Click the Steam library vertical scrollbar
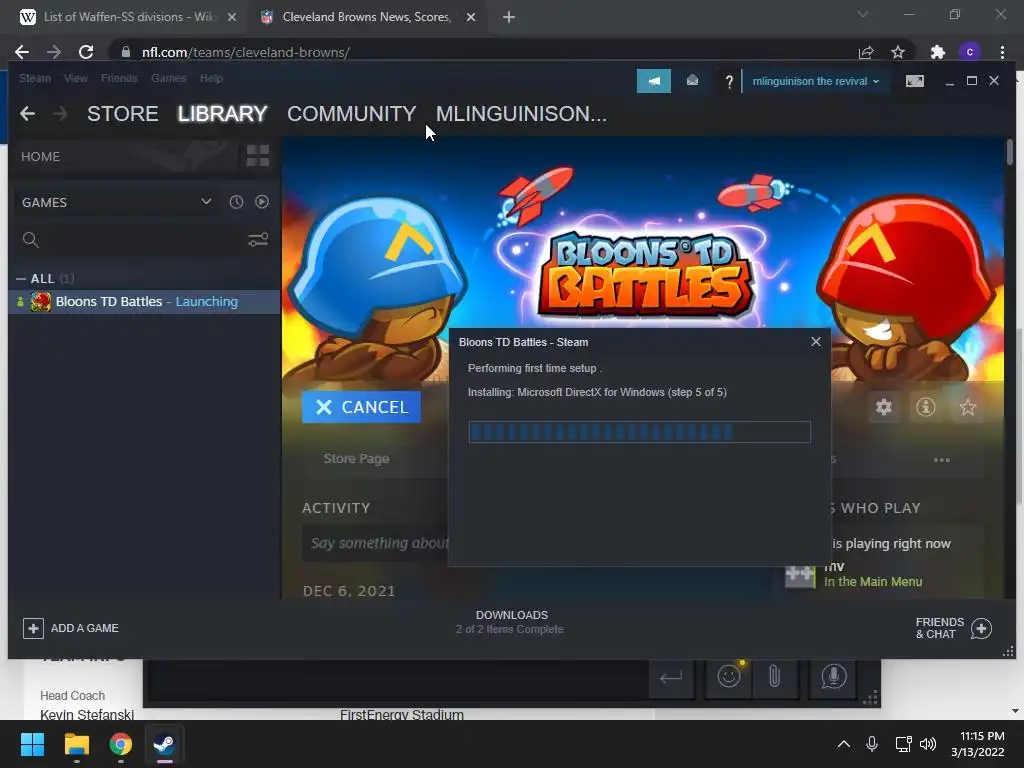Screen dimensions: 1024x768 [x=1010, y=152]
